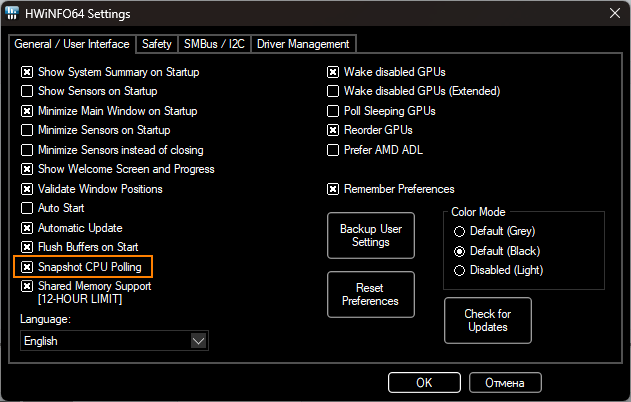The width and height of the screenshot is (631, 402).
Task: Choose Disabled (Light) color mode
Action: tap(460, 270)
